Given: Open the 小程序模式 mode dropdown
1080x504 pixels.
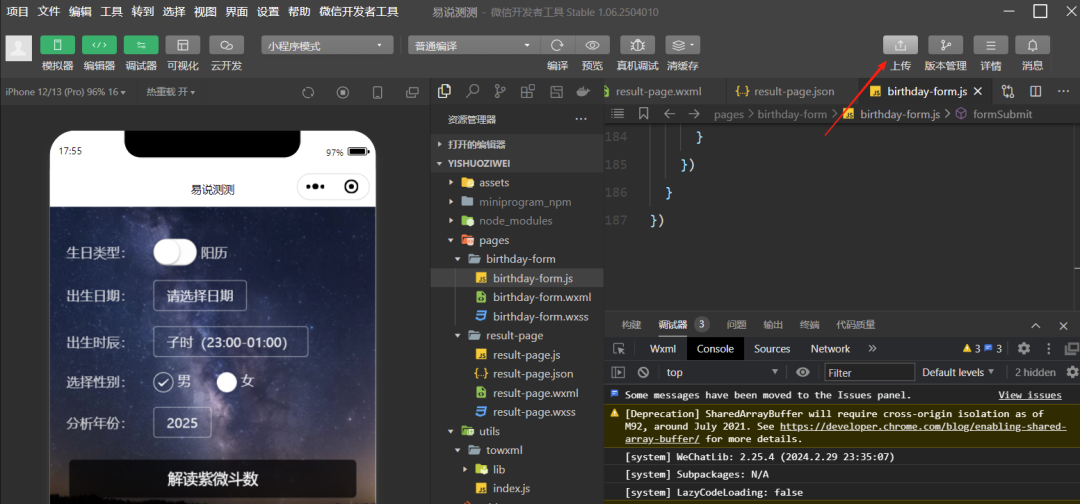Looking at the screenshot, I should (327, 45).
